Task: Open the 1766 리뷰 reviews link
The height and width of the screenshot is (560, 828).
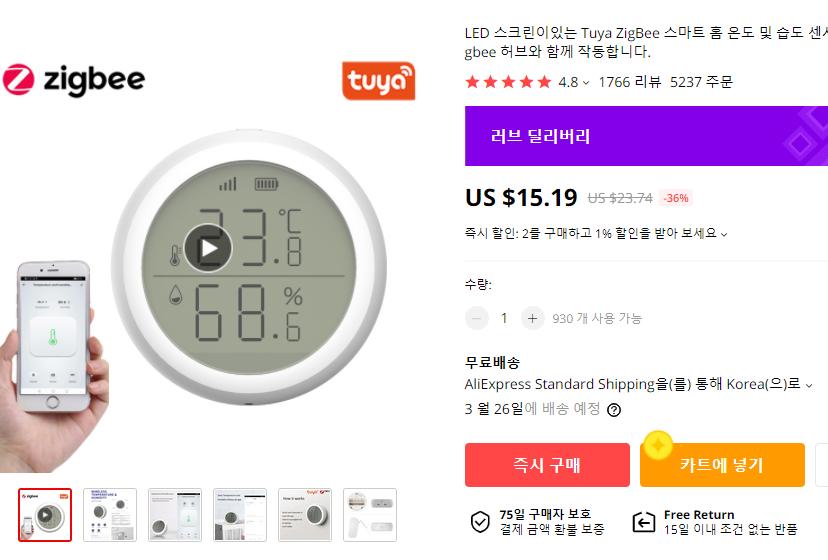Action: [x=629, y=82]
